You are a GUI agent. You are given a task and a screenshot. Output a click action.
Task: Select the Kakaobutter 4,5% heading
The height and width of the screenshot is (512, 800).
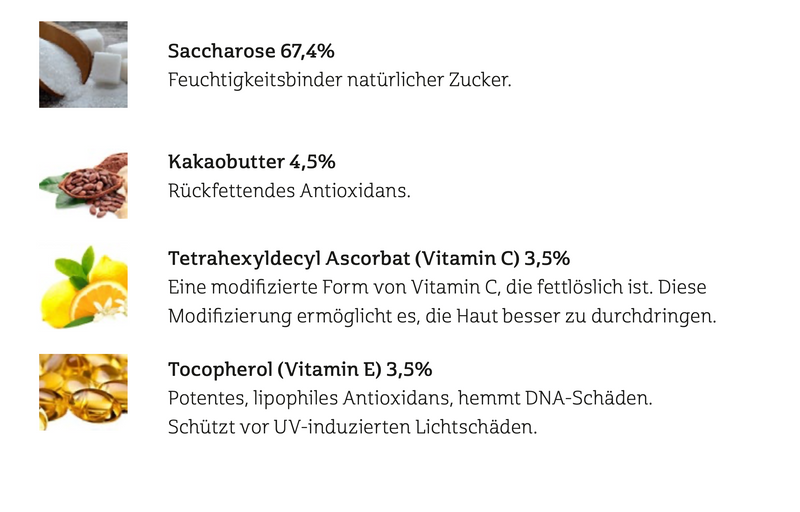tap(251, 162)
